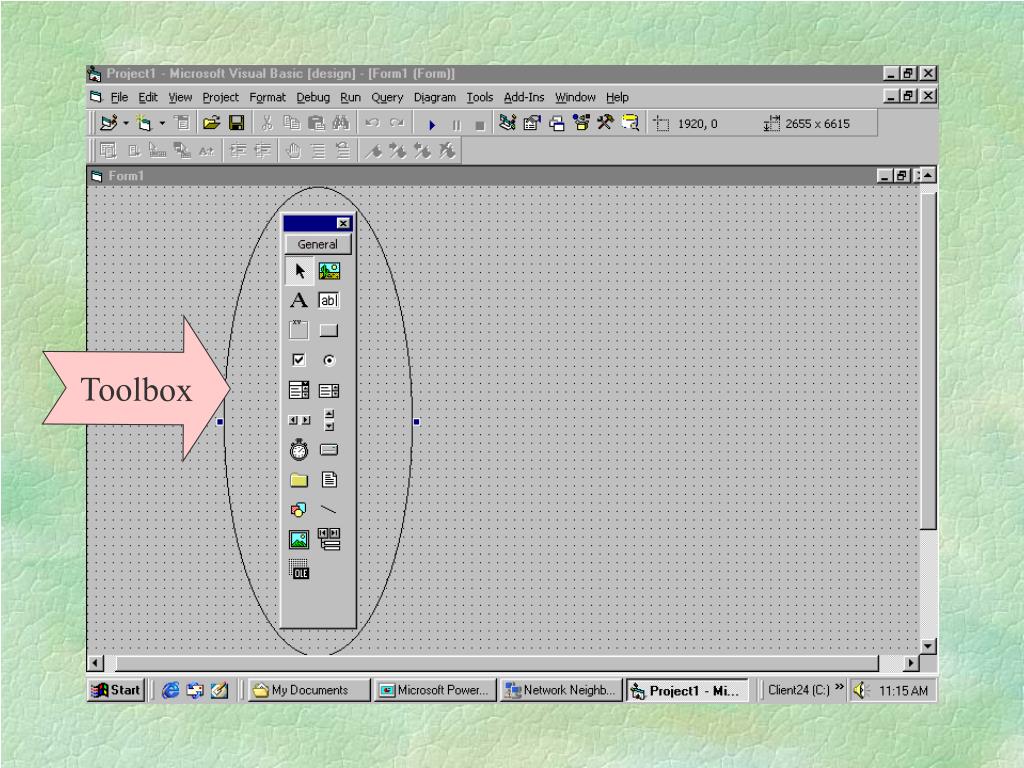Select the Timer control (stopwatch)
The width and height of the screenshot is (1024, 768).
pos(299,450)
